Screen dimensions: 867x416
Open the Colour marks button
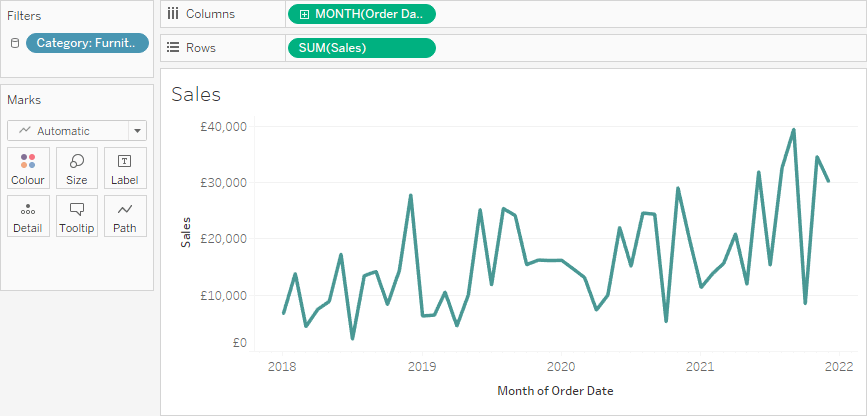pos(28,168)
